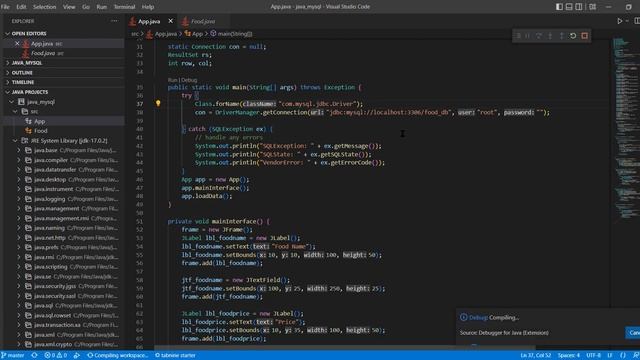Click the tabnine starter status item
The height and width of the screenshot is (360, 640).
coord(175,356)
